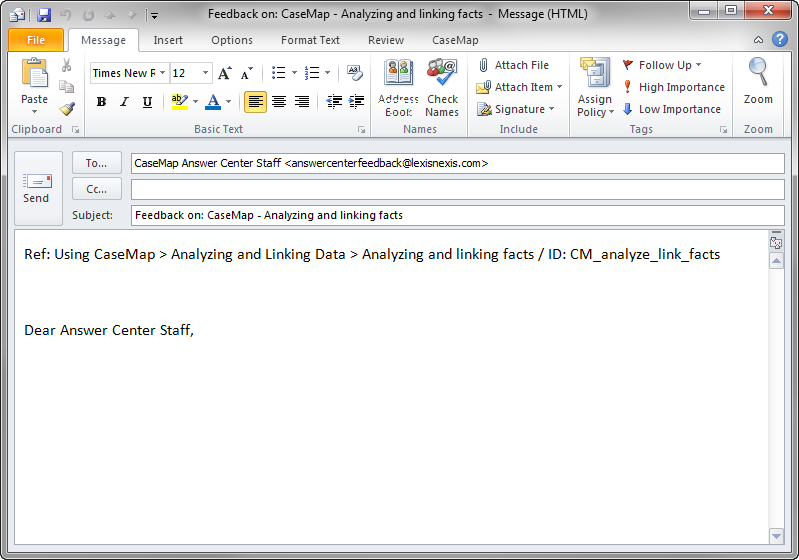The height and width of the screenshot is (560, 799).
Task: Expand the Signature dropdown
Action: click(x=551, y=109)
